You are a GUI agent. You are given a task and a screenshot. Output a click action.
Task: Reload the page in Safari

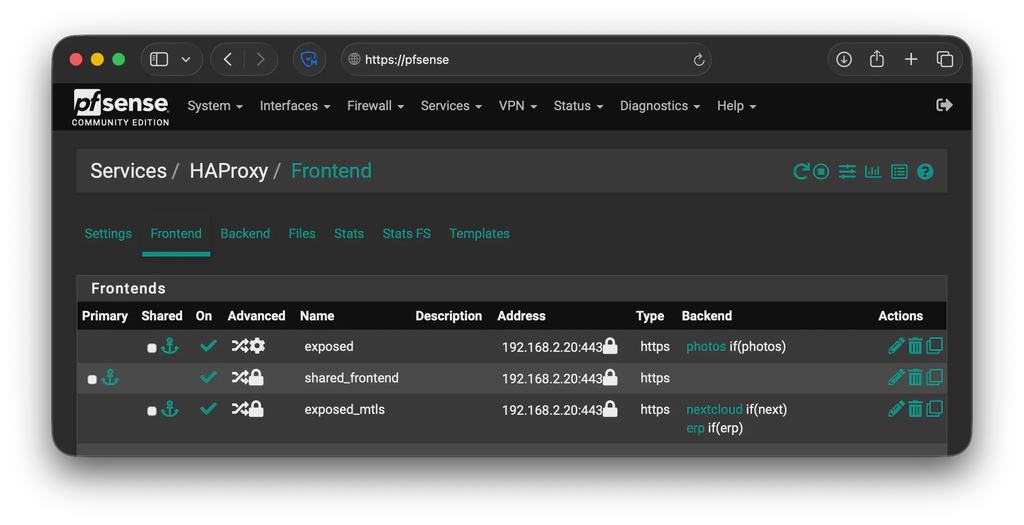(x=699, y=60)
